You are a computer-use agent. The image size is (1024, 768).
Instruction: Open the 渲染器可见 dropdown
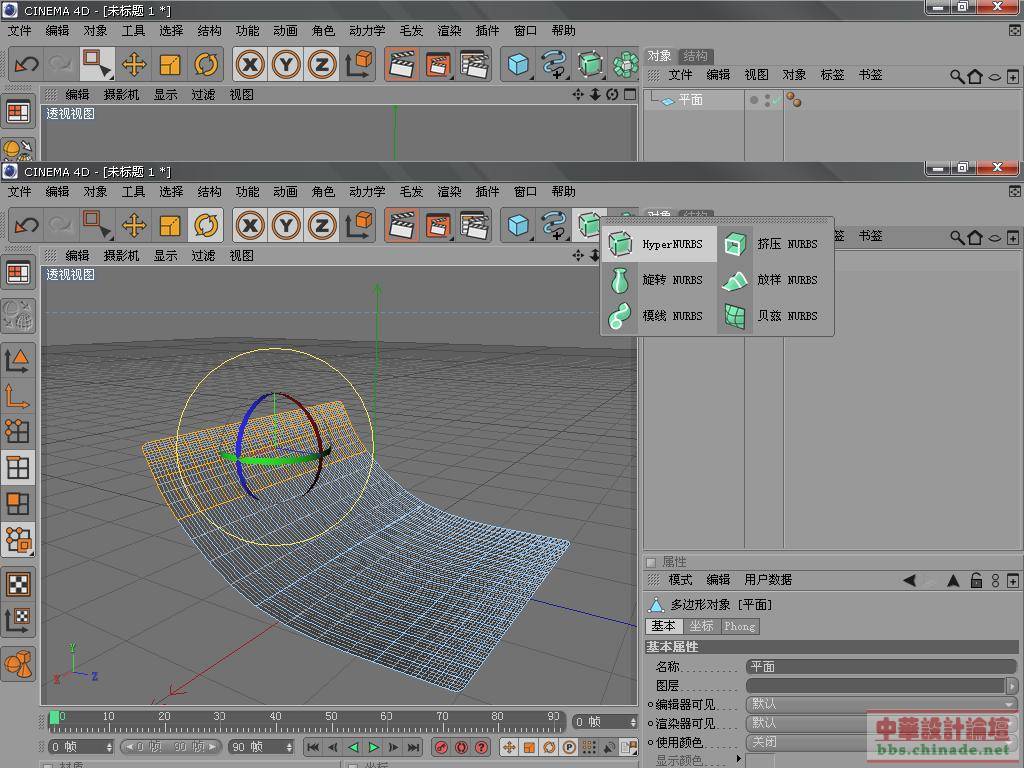[x=881, y=723]
